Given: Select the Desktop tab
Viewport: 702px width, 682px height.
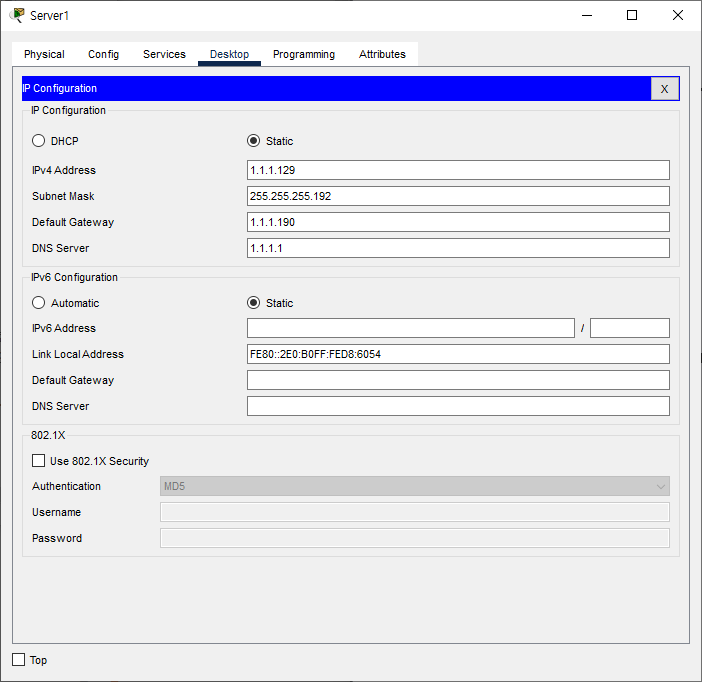Looking at the screenshot, I should [229, 54].
